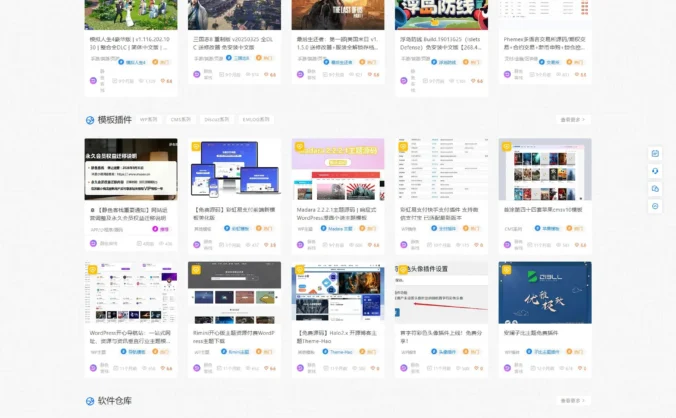Click the 模板插件 section globe icon
Viewport: 676px width, 418px height.
(90, 119)
